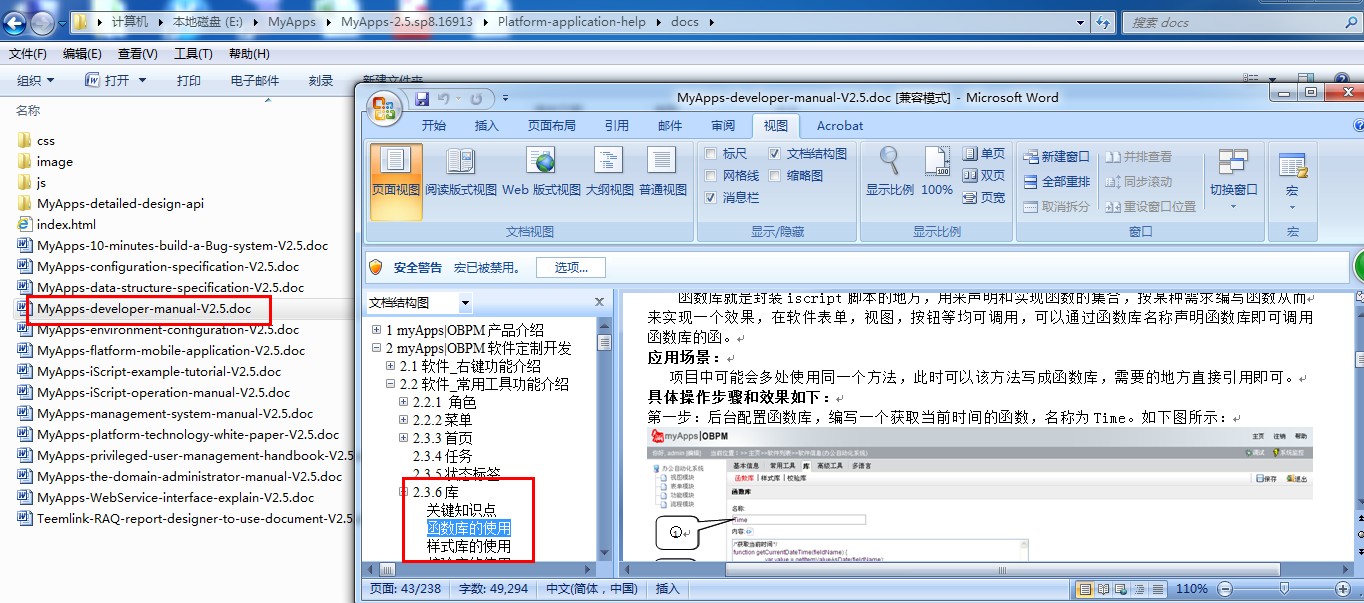
Task: Click 字数: 49,294 word count
Action: click(493, 589)
